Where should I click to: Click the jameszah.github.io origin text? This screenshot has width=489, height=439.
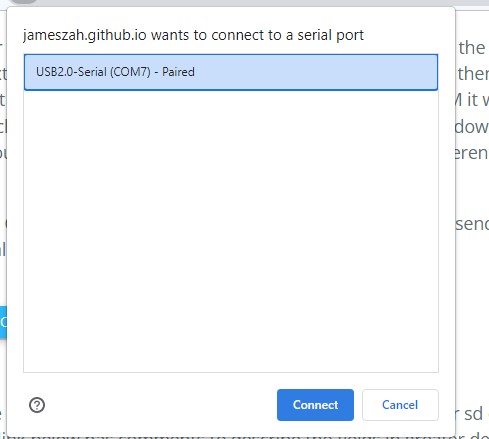(85, 35)
